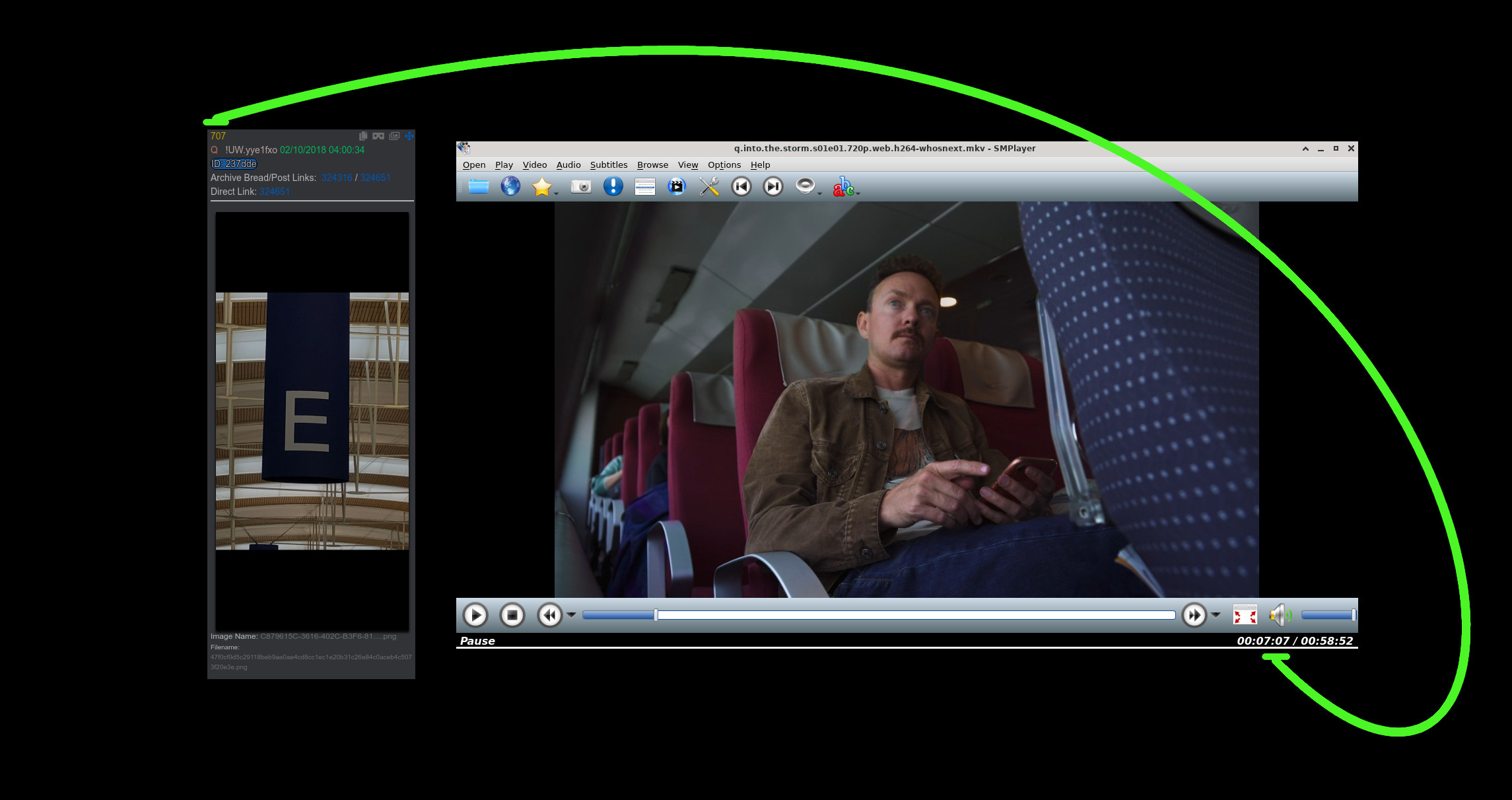Open the Help menu

point(760,165)
